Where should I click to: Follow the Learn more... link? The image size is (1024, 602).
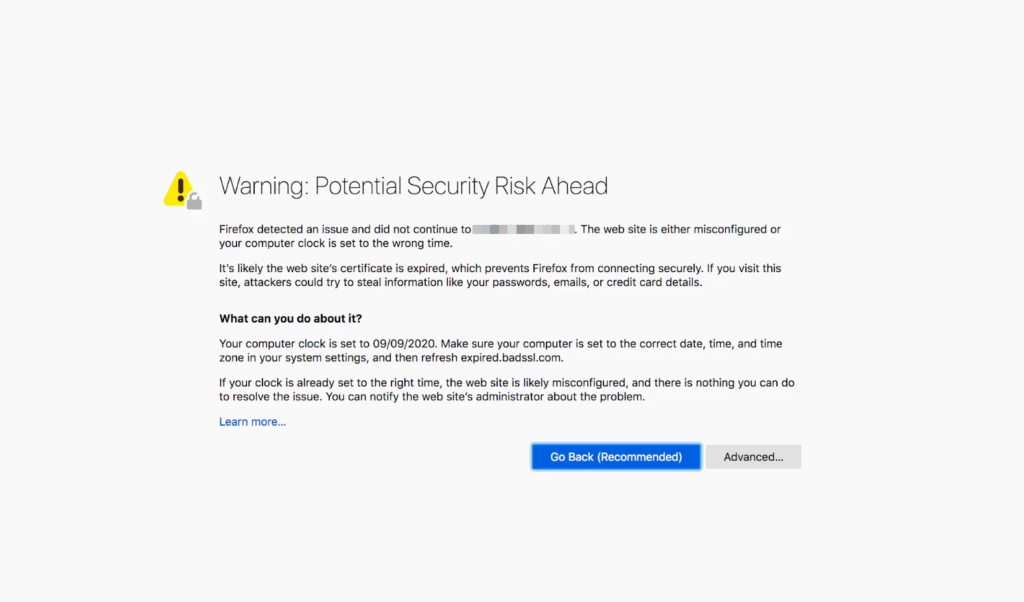pyautogui.click(x=252, y=422)
